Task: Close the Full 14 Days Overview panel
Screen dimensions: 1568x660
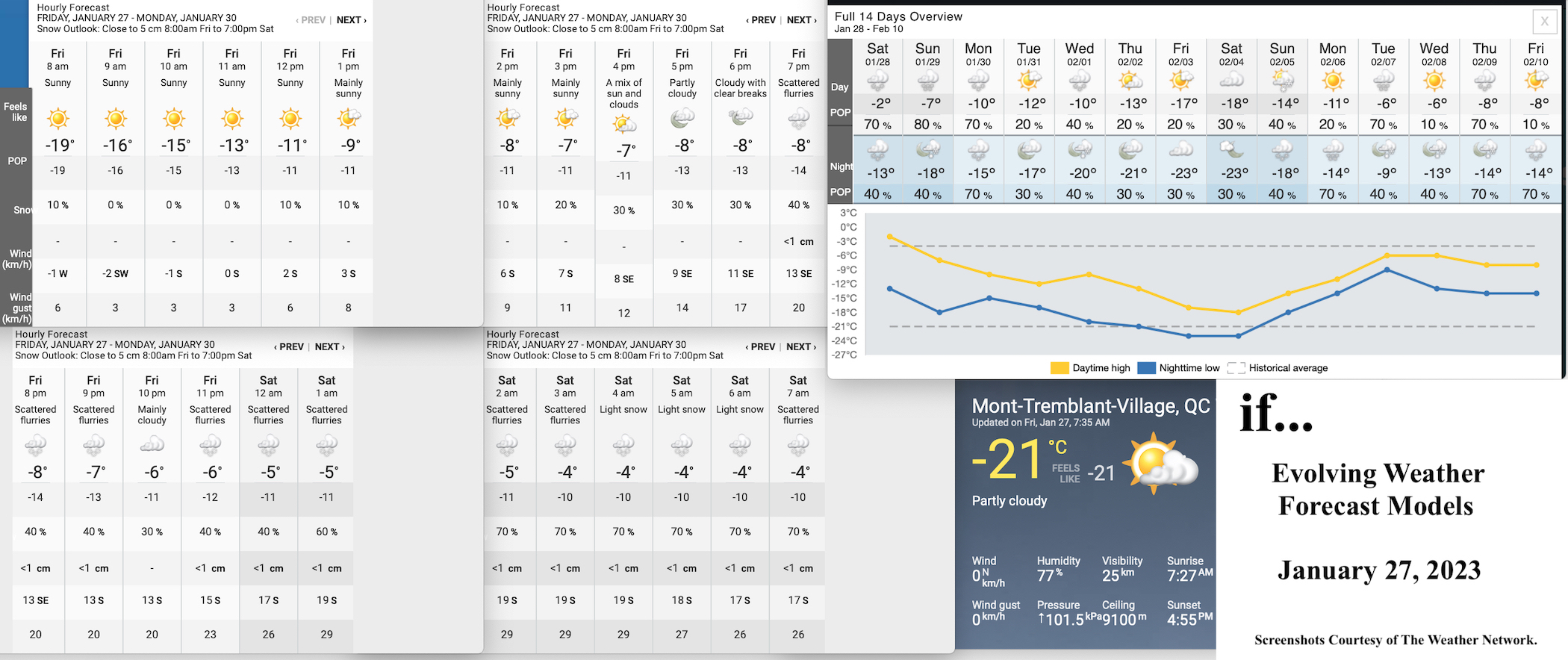Action: tap(1545, 22)
